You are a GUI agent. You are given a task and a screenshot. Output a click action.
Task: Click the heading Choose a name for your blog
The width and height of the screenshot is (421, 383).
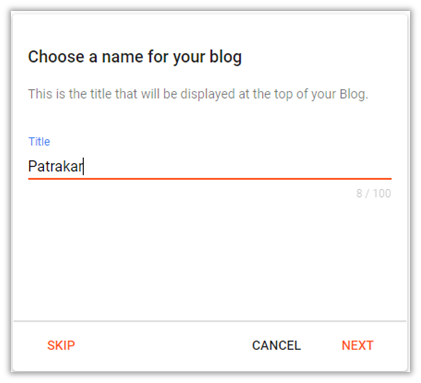(x=135, y=57)
